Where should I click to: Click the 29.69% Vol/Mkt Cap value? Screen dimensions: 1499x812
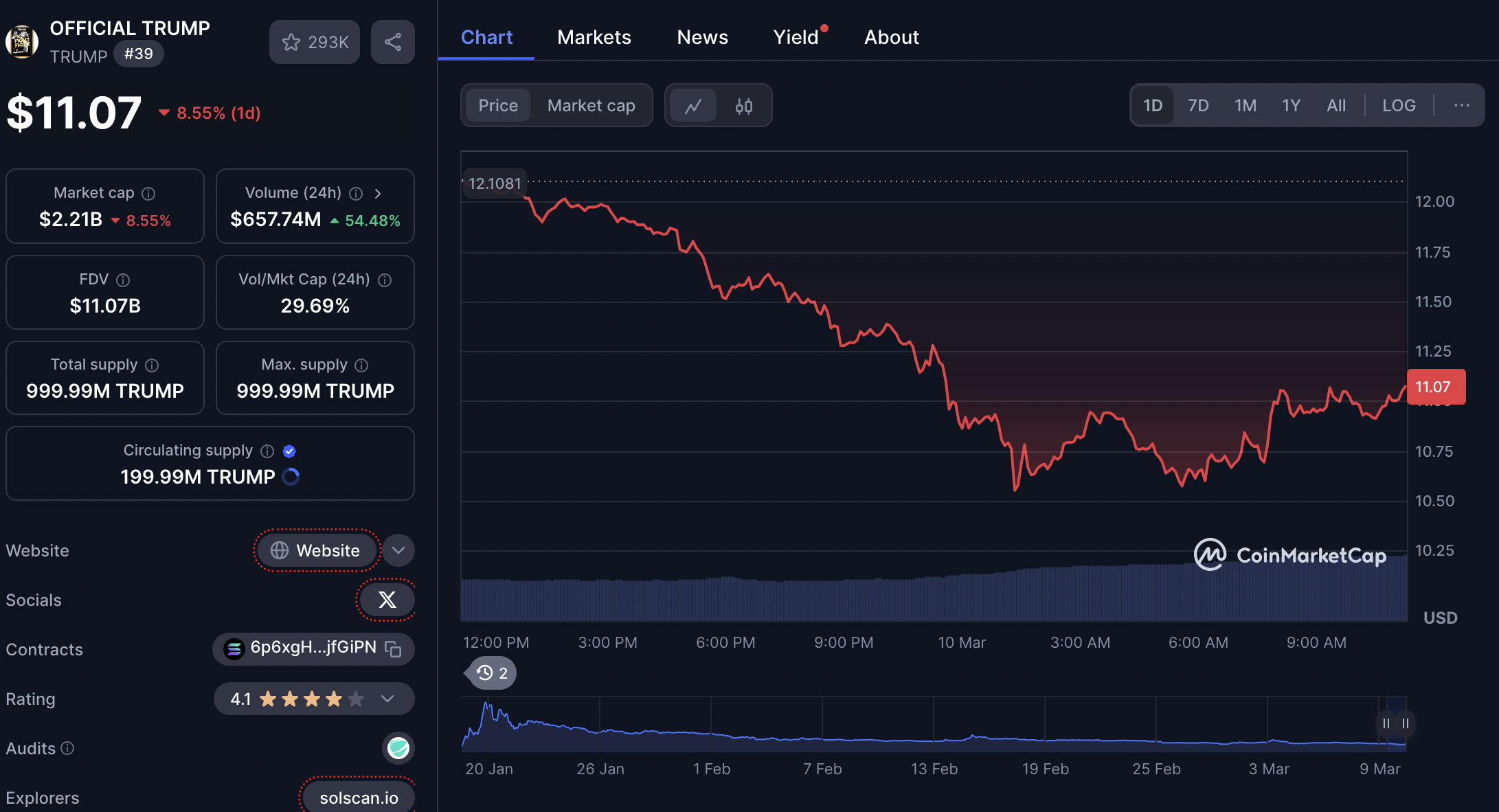pos(315,306)
